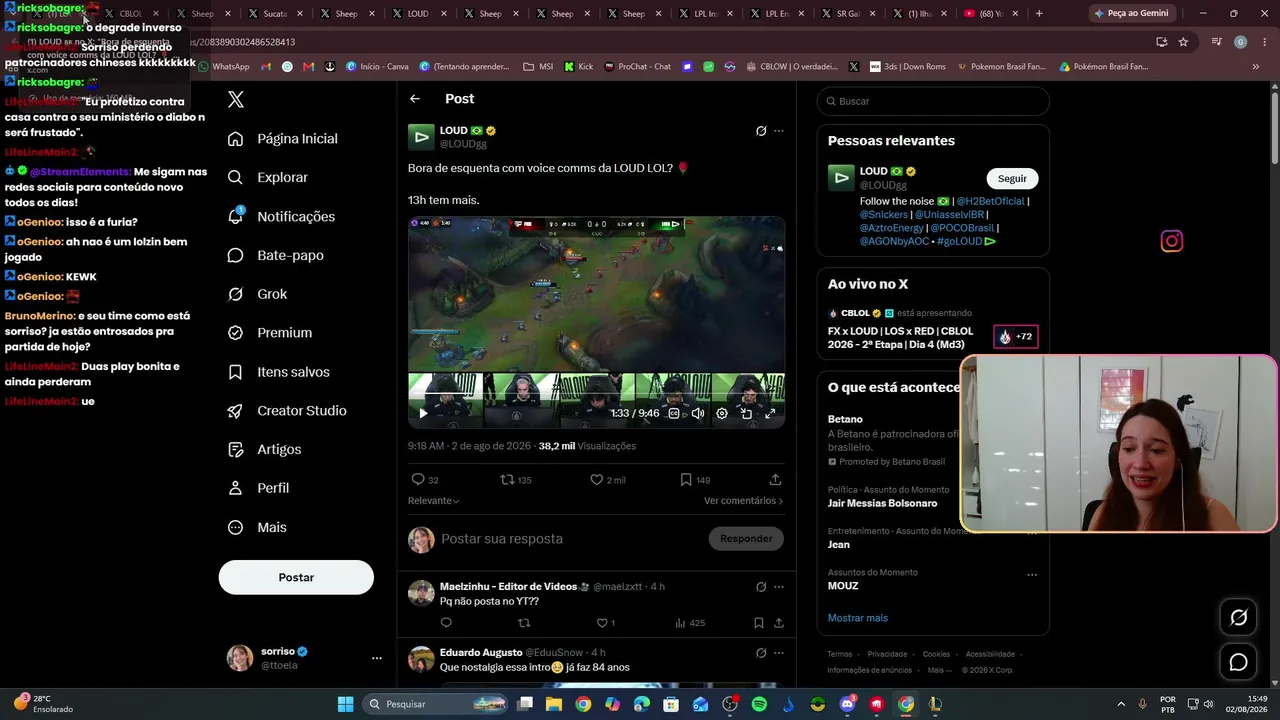Enter video fullscreen mode
Image resolution: width=1280 pixels, height=720 pixels.
click(x=770, y=413)
